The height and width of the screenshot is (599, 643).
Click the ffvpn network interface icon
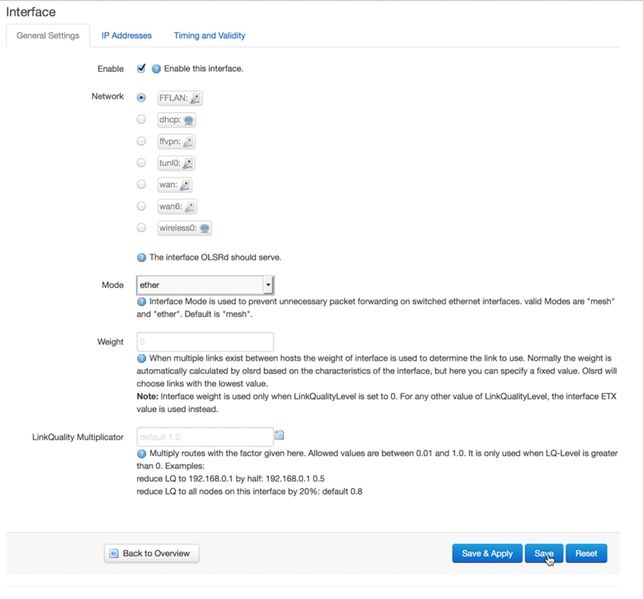(189, 142)
